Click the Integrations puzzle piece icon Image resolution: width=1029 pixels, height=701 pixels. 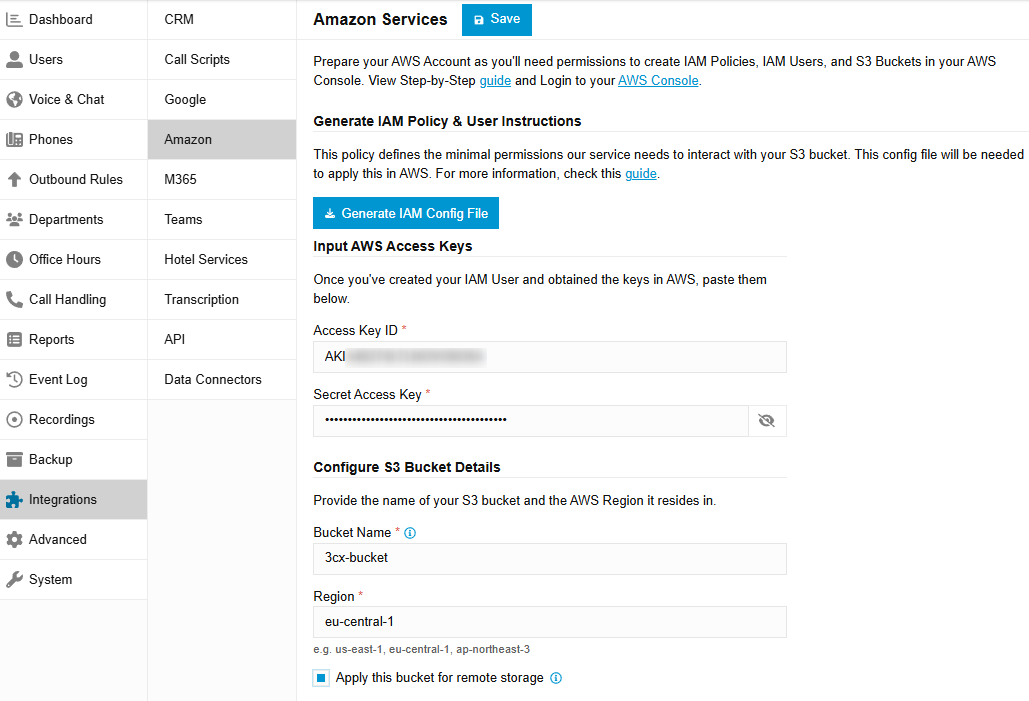pos(14,499)
